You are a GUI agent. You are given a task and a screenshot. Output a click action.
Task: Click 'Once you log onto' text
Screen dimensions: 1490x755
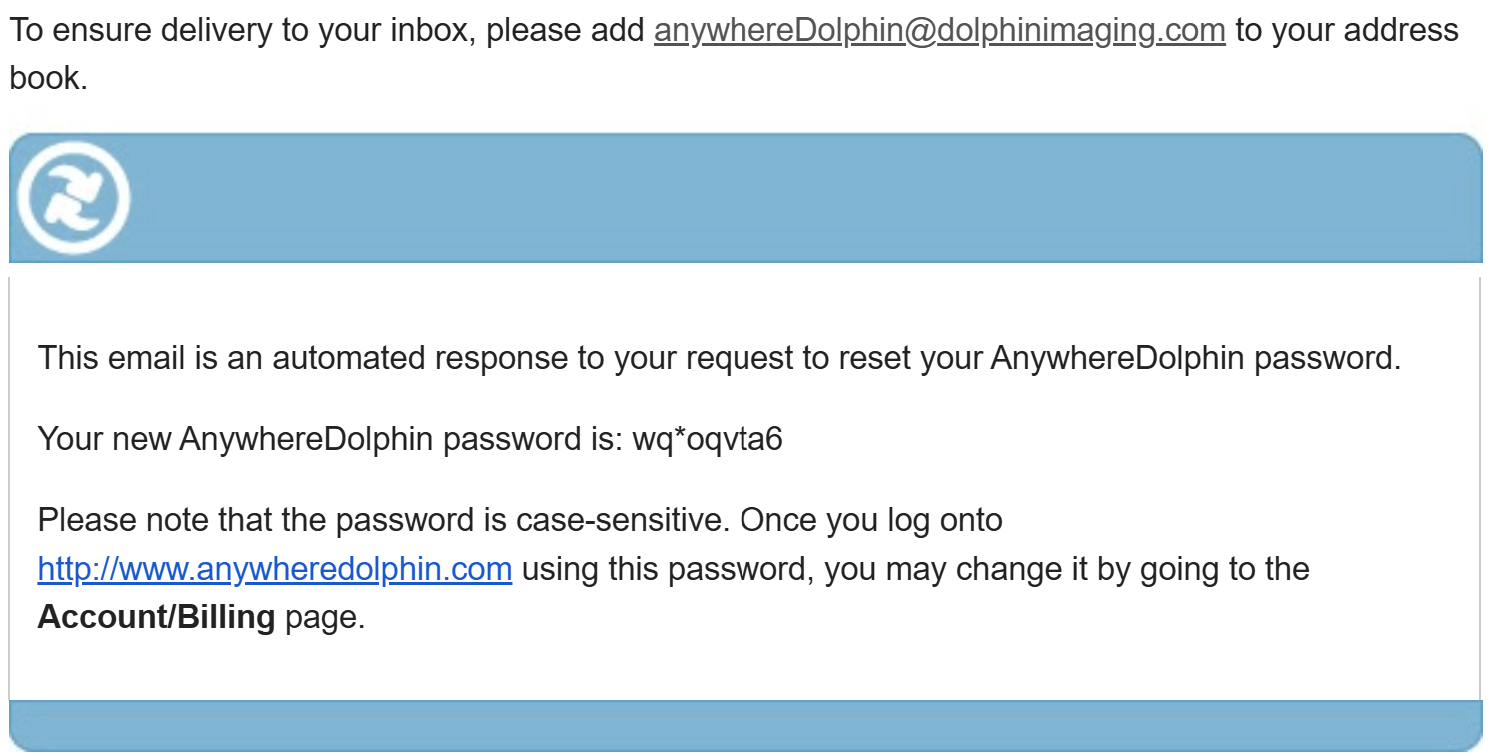(870, 521)
